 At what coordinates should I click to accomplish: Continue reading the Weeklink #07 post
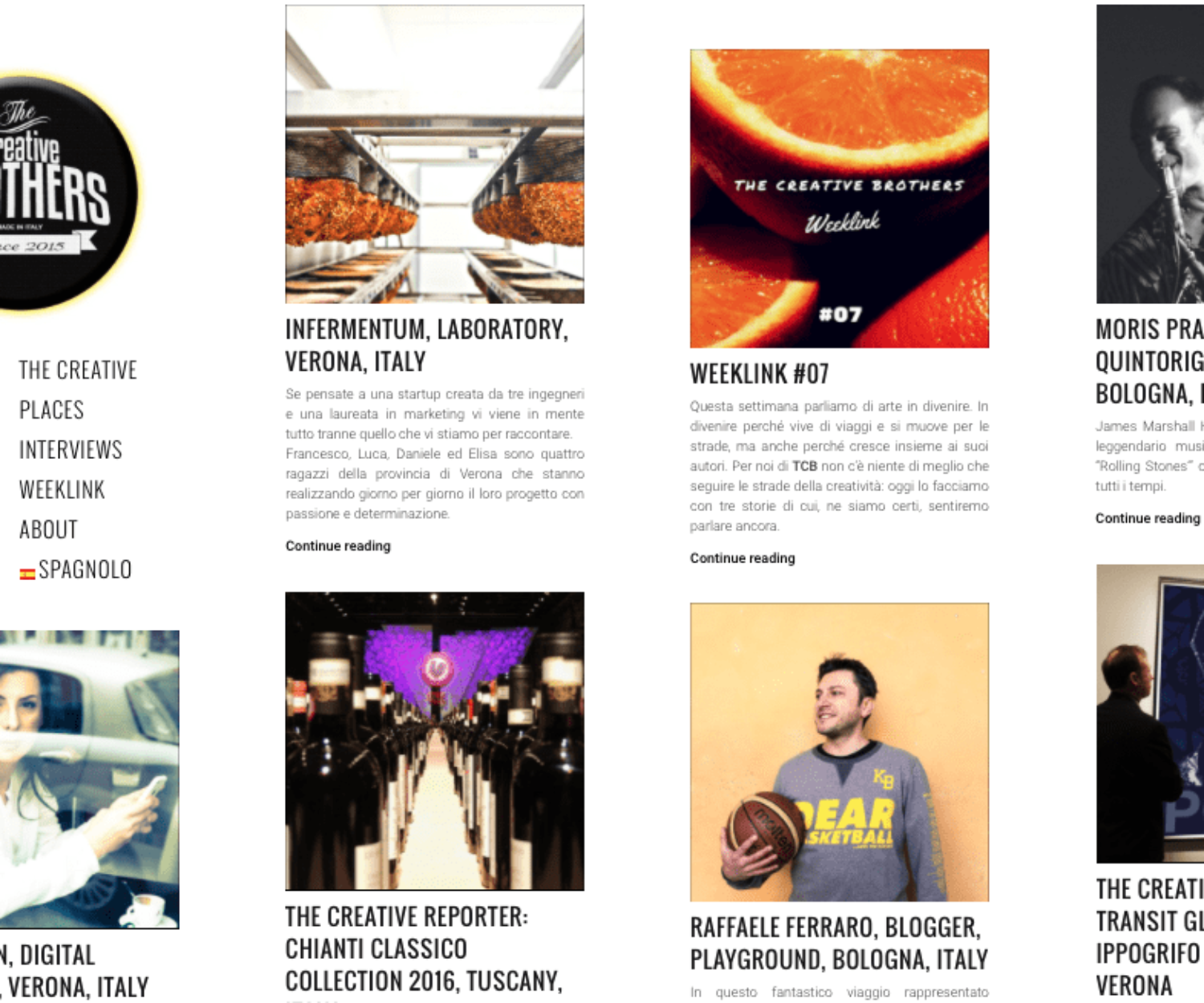click(742, 558)
